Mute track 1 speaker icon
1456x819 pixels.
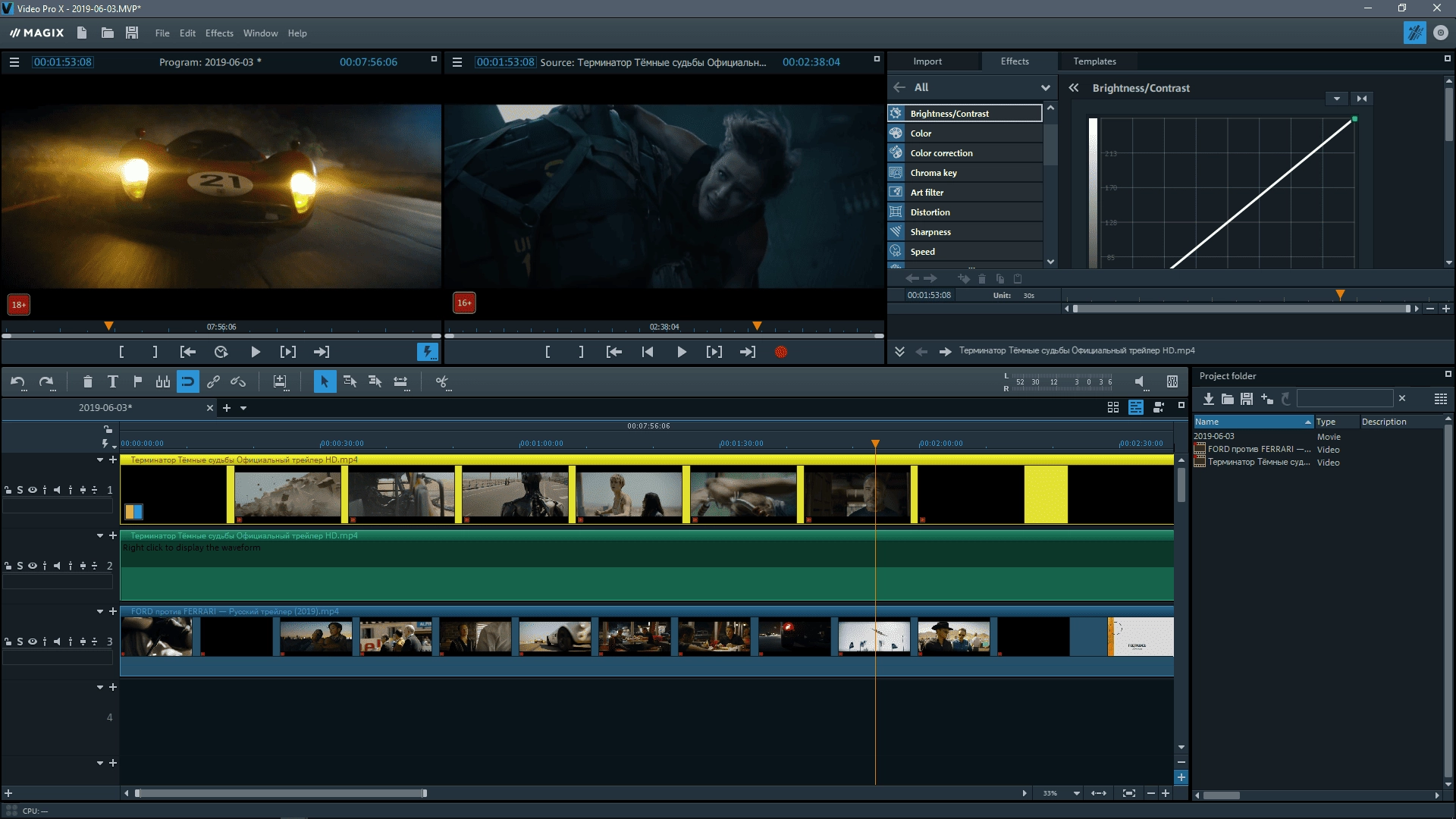pos(57,490)
